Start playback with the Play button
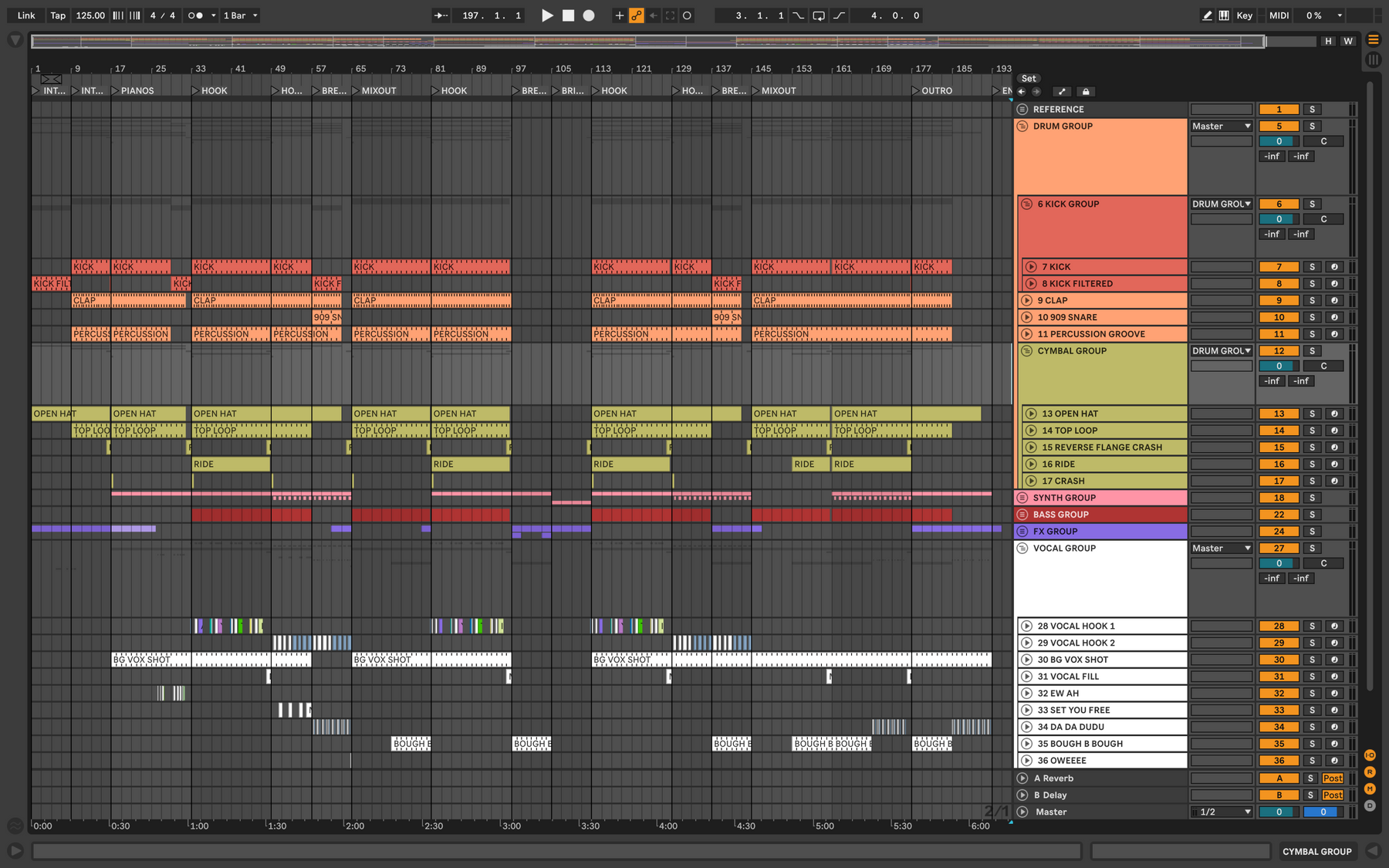This screenshot has height=868, width=1389. point(547,15)
